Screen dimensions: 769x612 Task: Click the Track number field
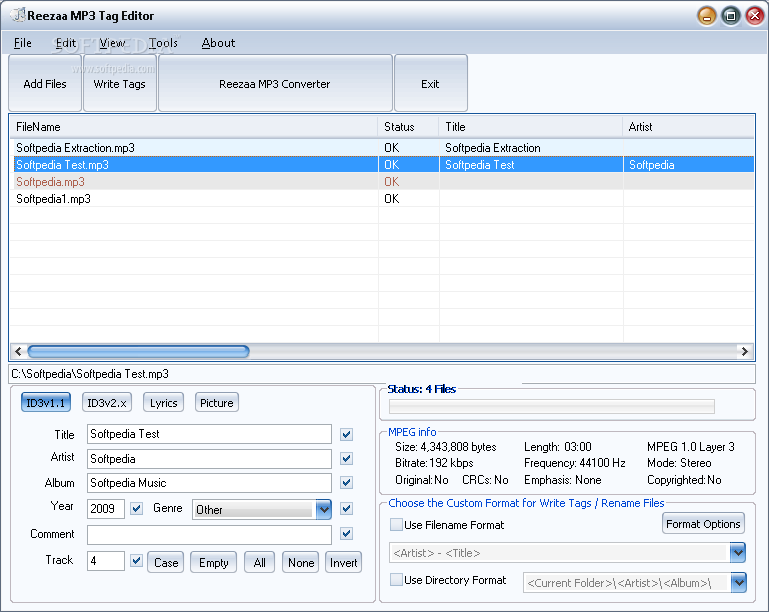106,561
